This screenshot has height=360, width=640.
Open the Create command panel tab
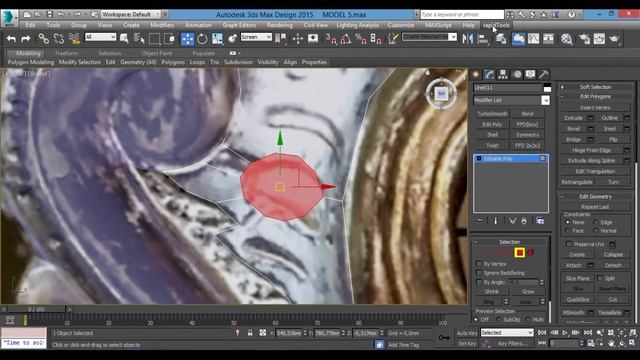(476, 74)
